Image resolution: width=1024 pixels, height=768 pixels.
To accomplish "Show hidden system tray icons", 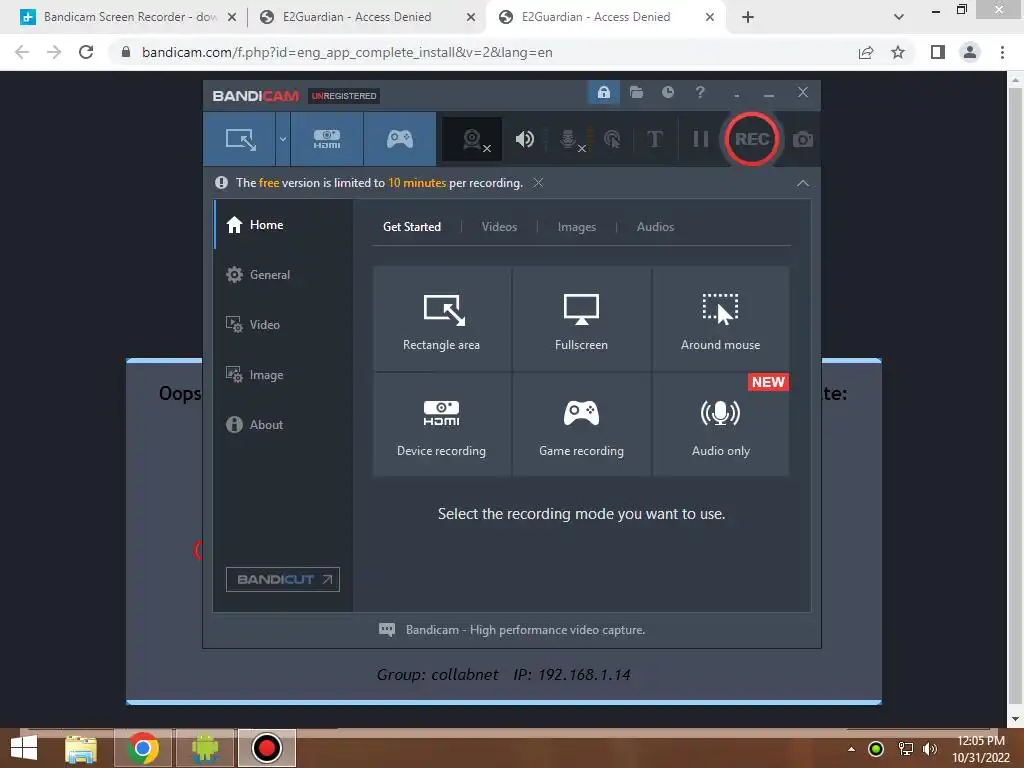I will tap(851, 749).
